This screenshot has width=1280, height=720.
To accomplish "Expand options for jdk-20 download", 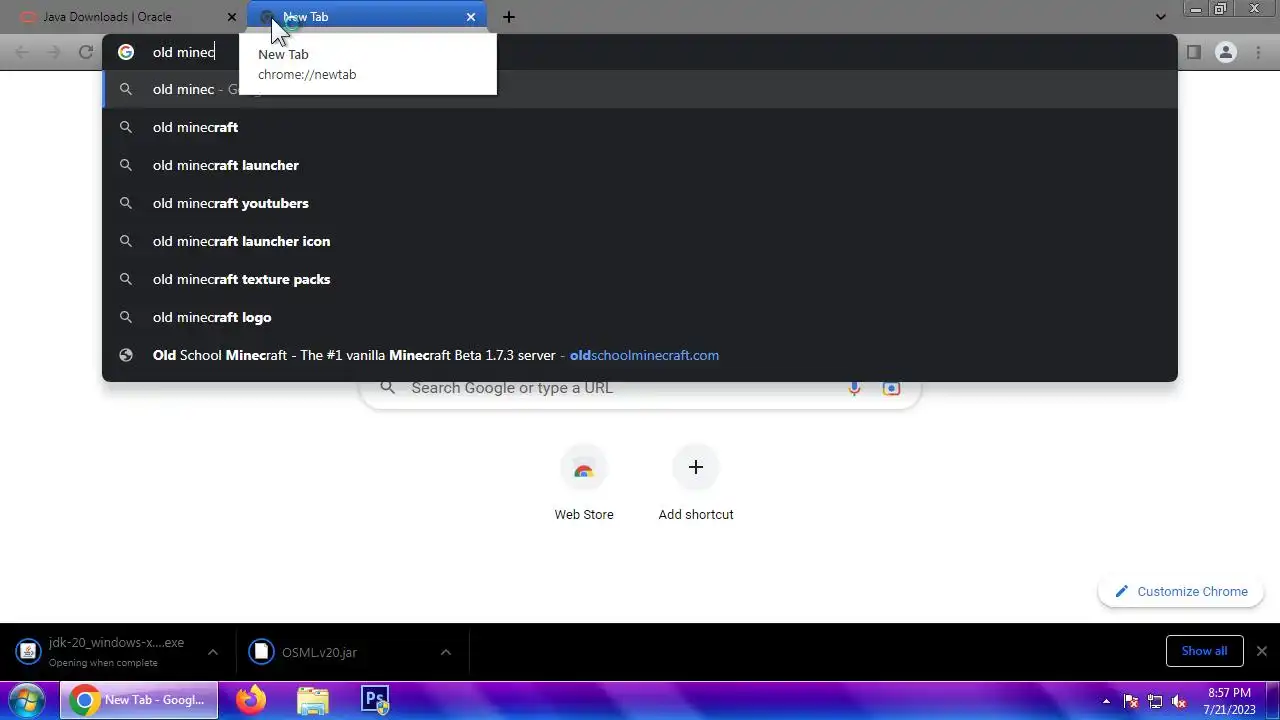I will (212, 652).
